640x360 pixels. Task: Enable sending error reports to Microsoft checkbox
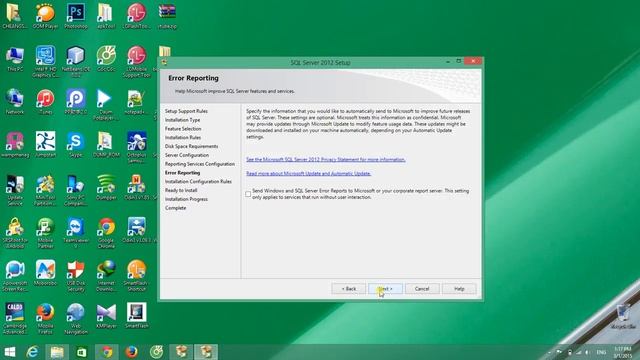[x=248, y=194]
